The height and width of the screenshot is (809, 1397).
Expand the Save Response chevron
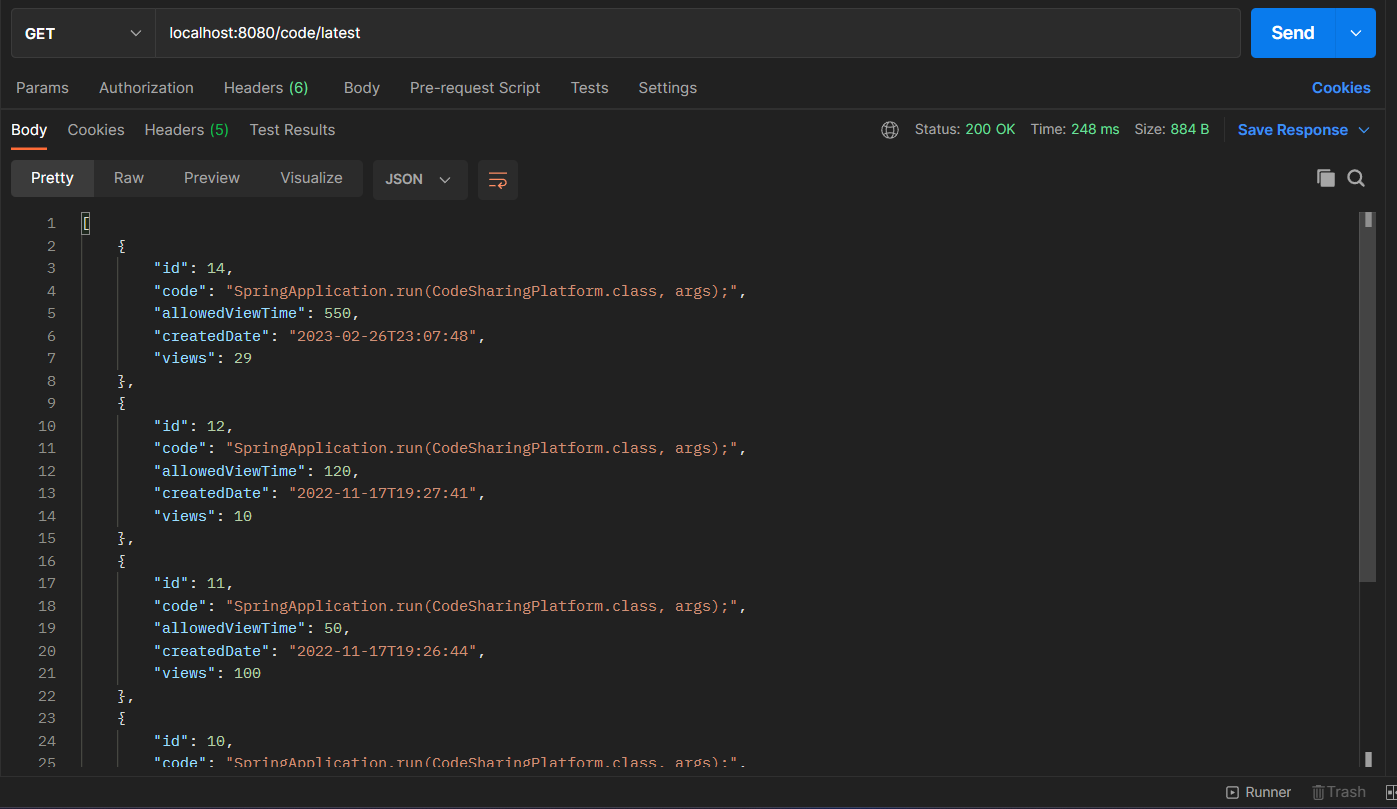[x=1364, y=130]
